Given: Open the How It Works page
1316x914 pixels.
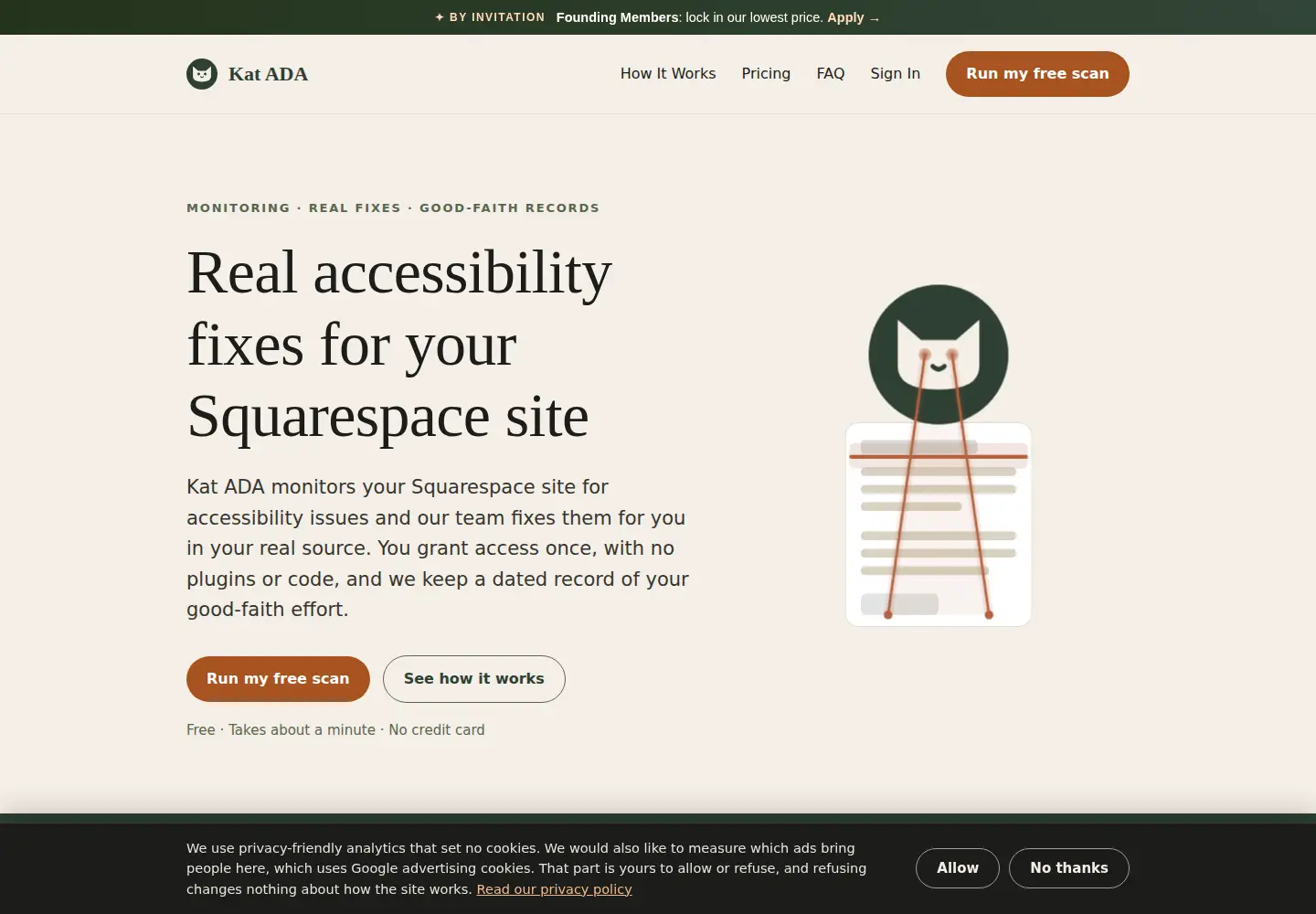Looking at the screenshot, I should (x=668, y=74).
